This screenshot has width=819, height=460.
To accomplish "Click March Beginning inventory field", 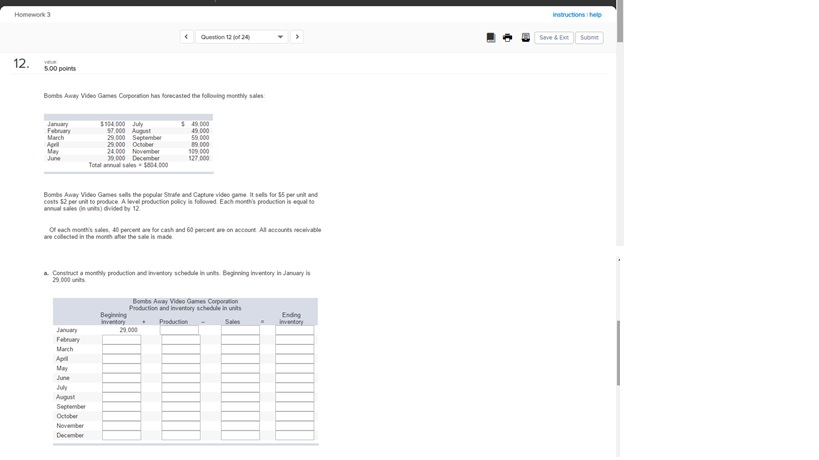I will pos(122,349).
